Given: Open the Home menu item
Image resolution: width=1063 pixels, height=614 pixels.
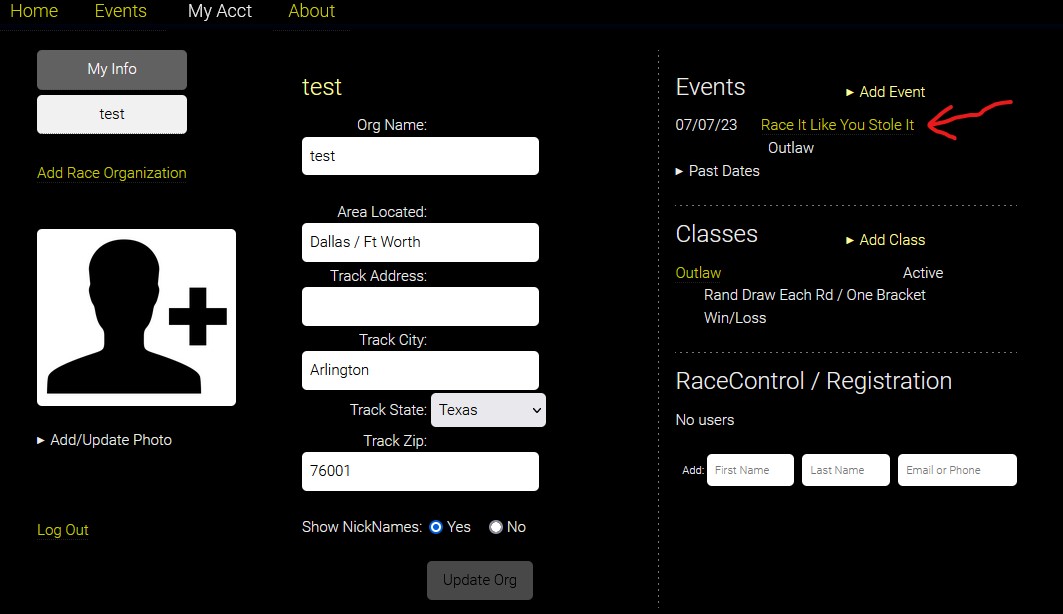Looking at the screenshot, I should tap(34, 12).
